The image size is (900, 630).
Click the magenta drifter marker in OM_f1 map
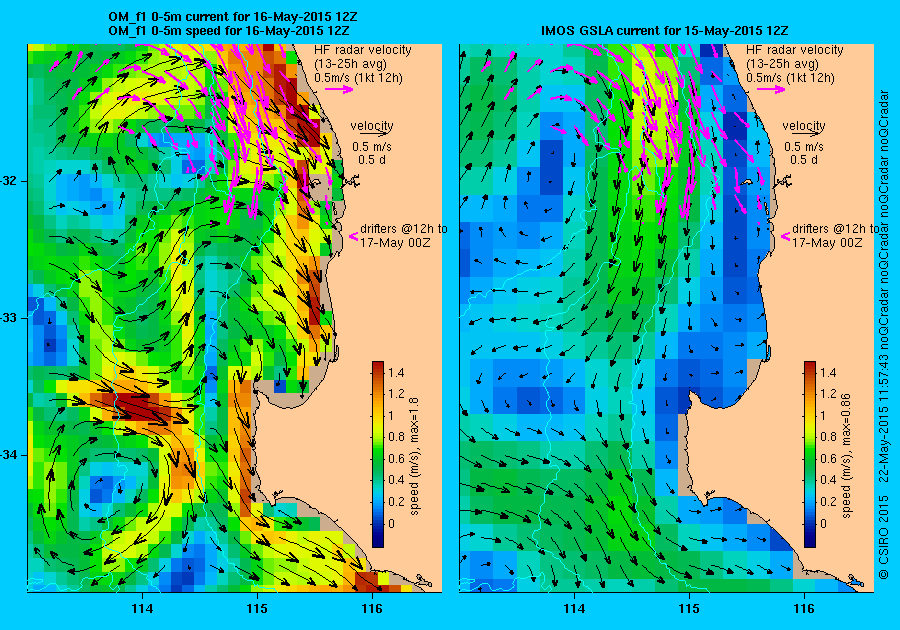(354, 236)
